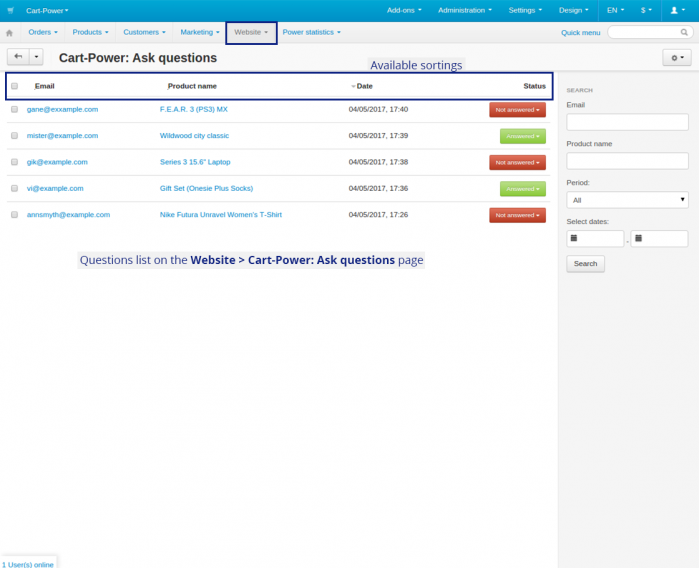Open the Website menu
Screen dimensions: 700x568
pos(251,32)
